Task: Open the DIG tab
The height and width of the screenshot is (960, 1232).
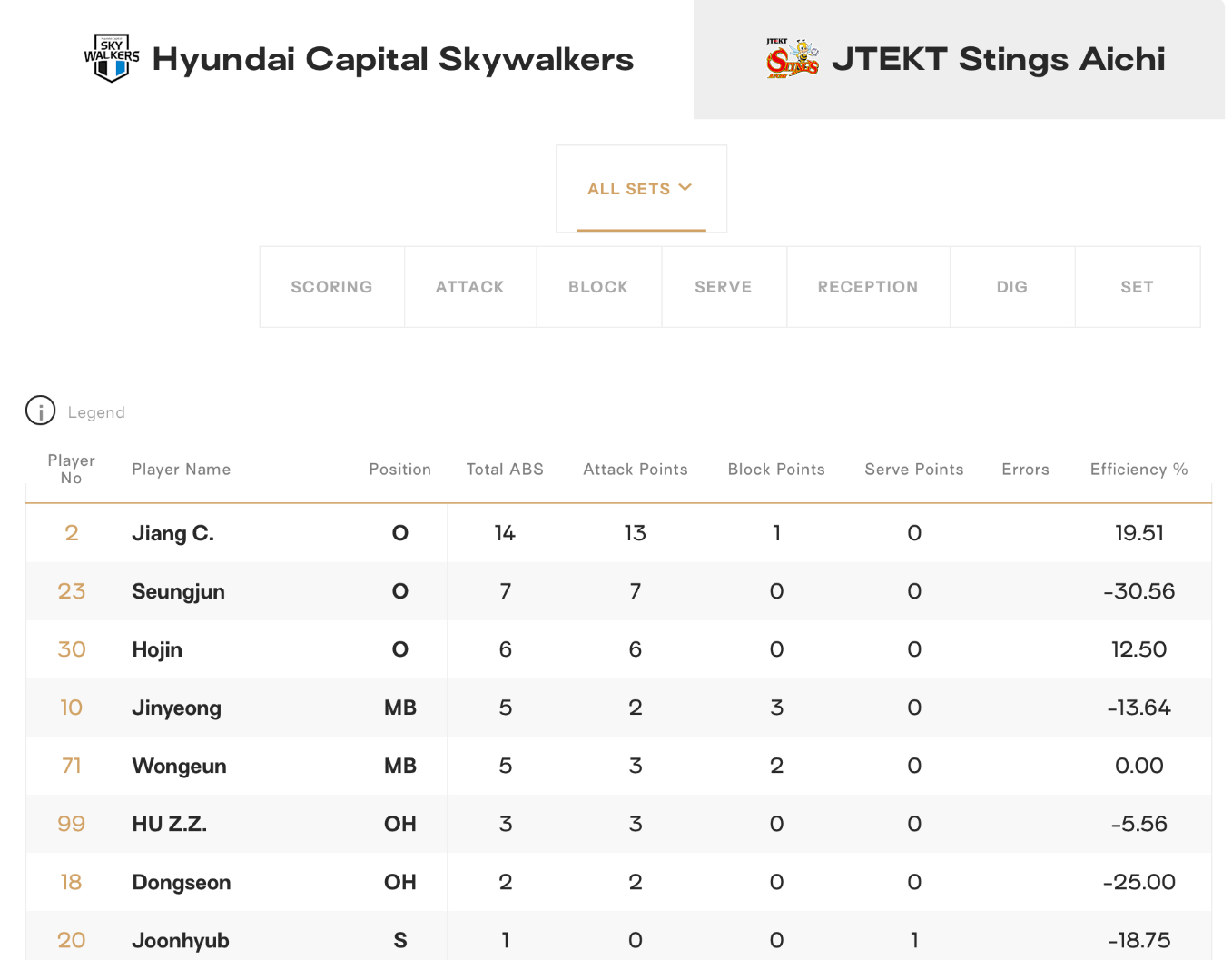Action: [1012, 287]
